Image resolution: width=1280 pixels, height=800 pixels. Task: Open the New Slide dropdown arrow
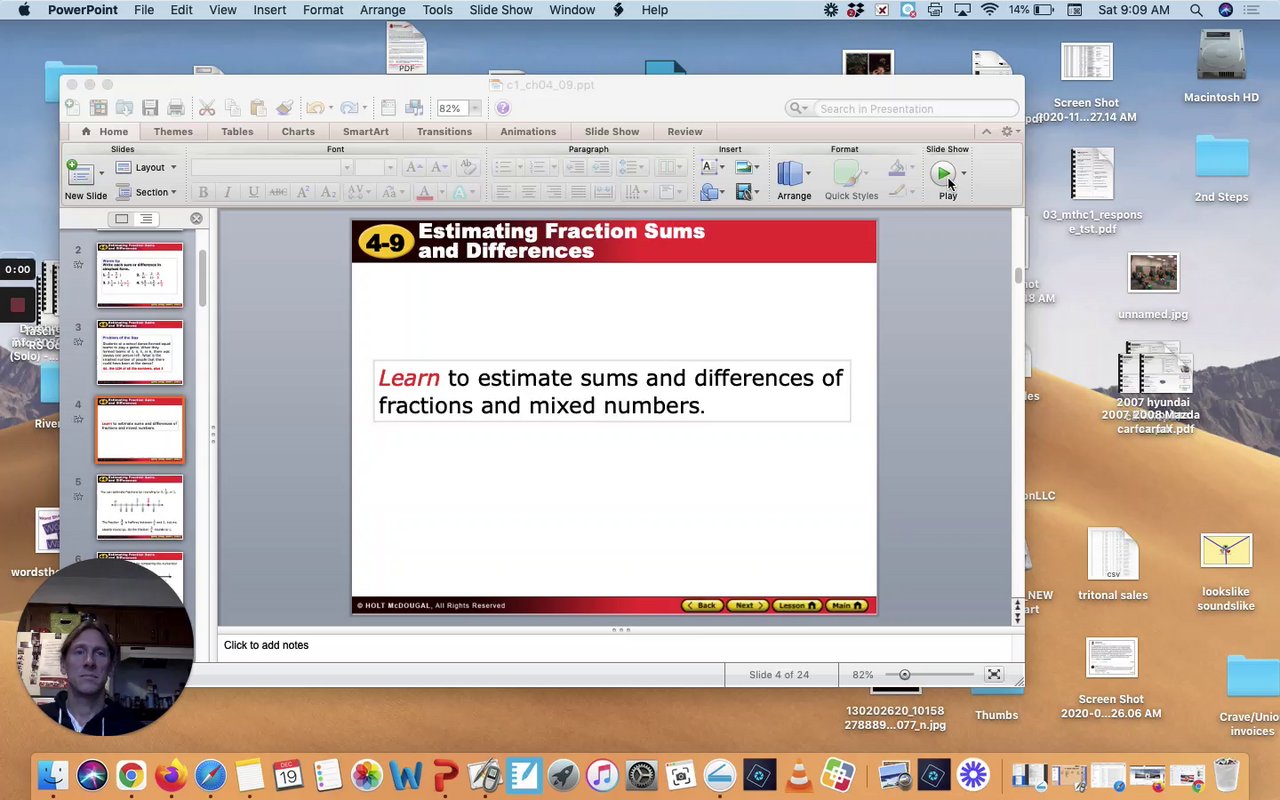[101, 173]
